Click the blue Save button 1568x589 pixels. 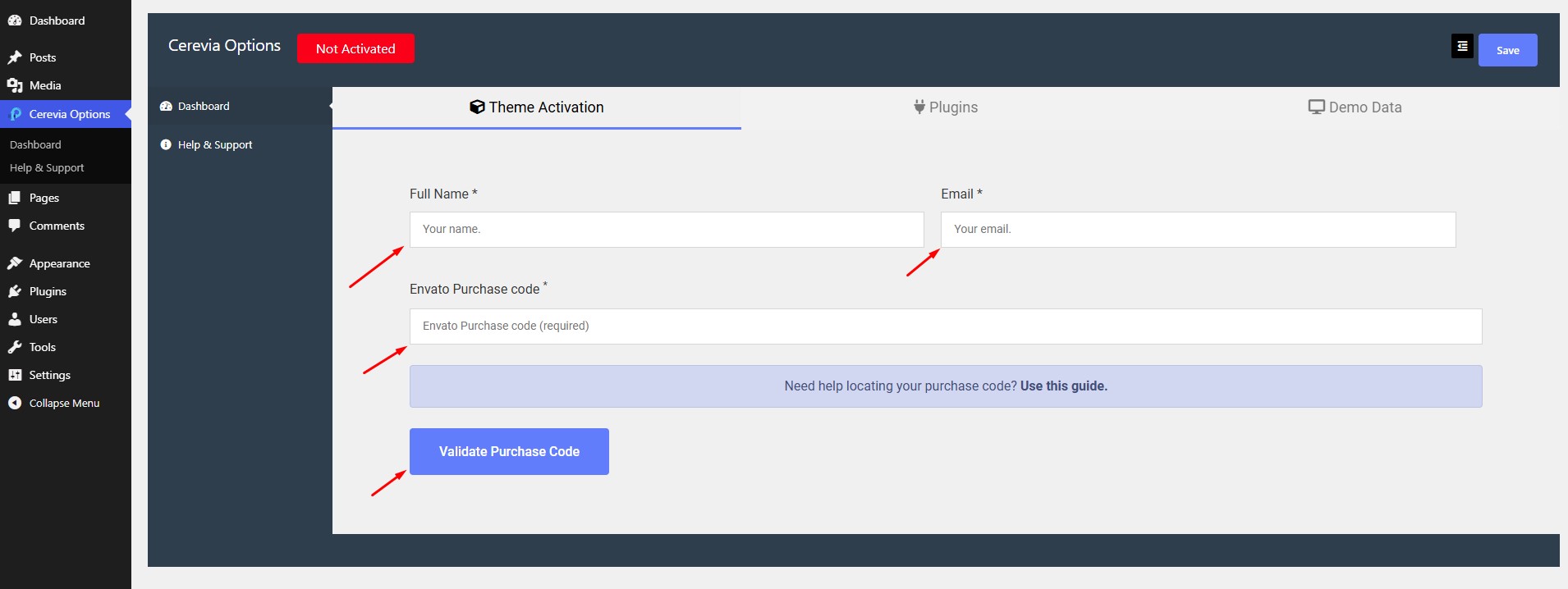point(1507,50)
